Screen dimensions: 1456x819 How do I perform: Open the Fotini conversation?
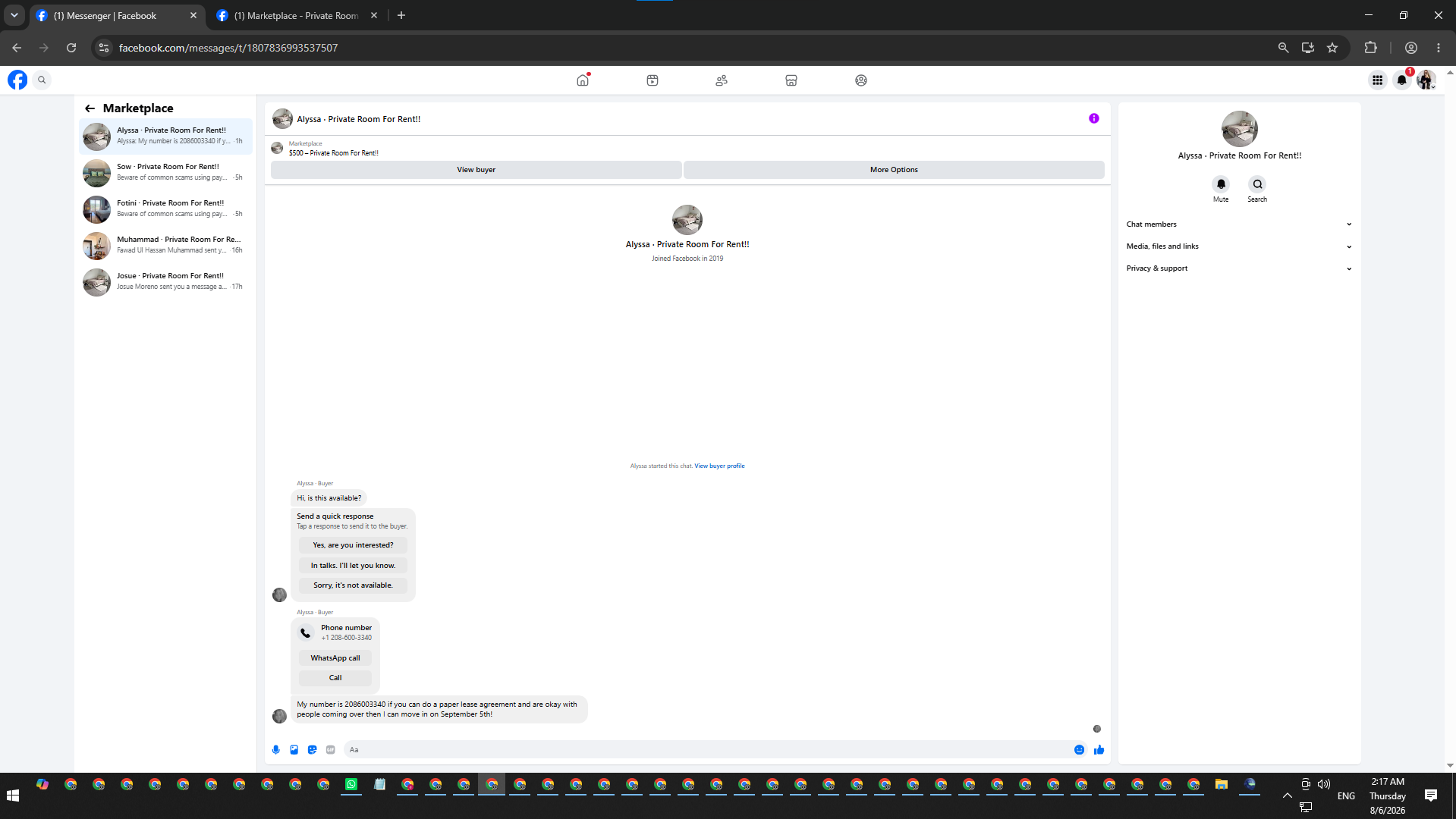click(x=165, y=209)
